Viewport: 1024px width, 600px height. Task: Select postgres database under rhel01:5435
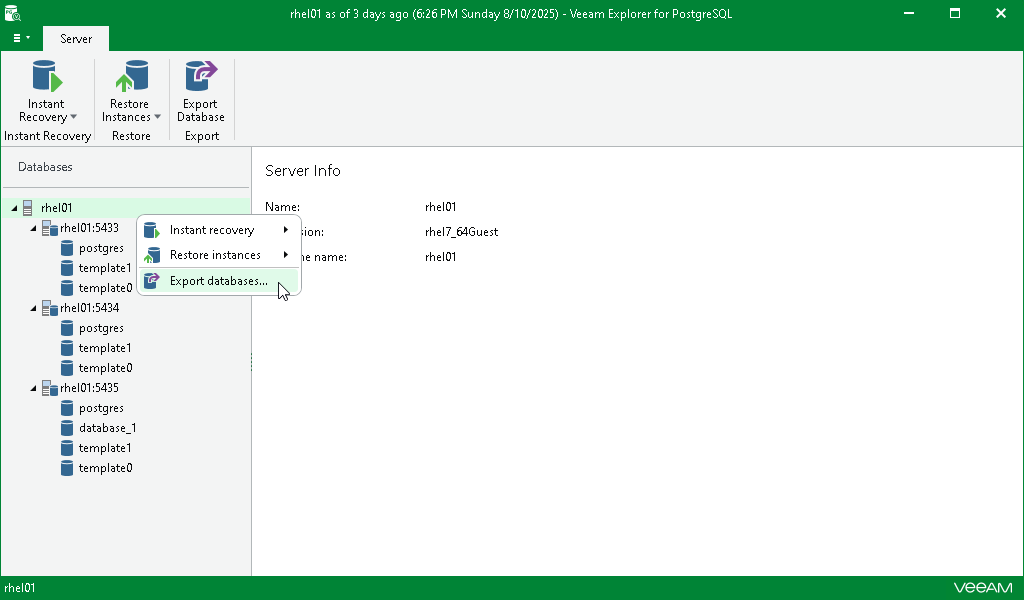[x=101, y=408]
